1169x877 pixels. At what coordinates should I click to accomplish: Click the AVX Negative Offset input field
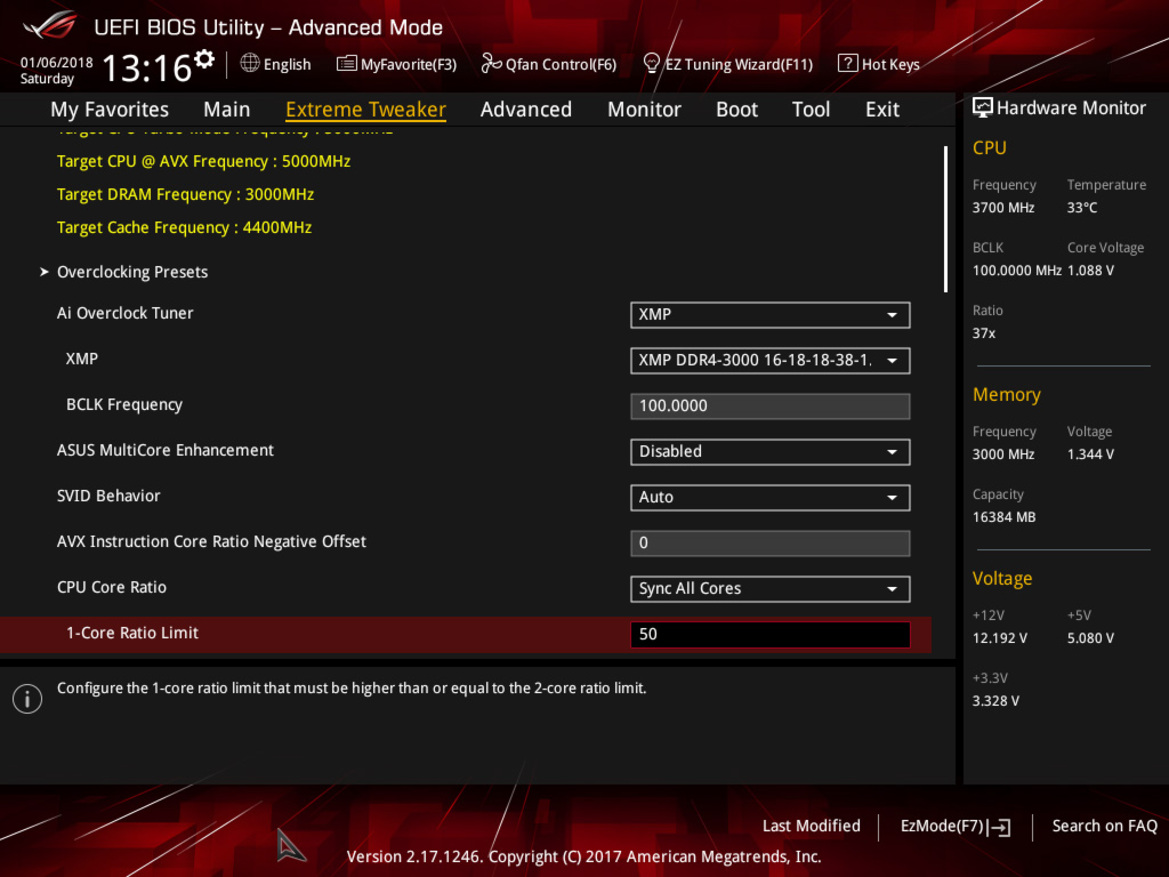(770, 543)
